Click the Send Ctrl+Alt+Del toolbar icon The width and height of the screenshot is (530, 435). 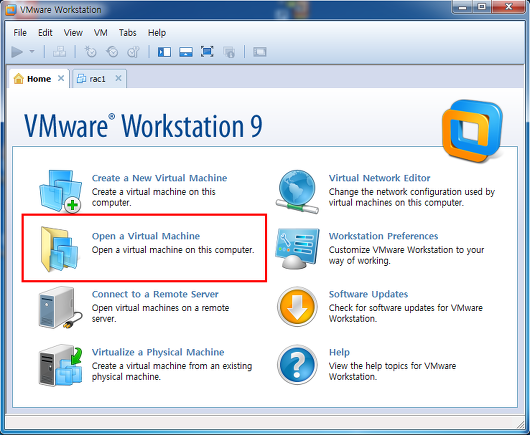point(59,52)
